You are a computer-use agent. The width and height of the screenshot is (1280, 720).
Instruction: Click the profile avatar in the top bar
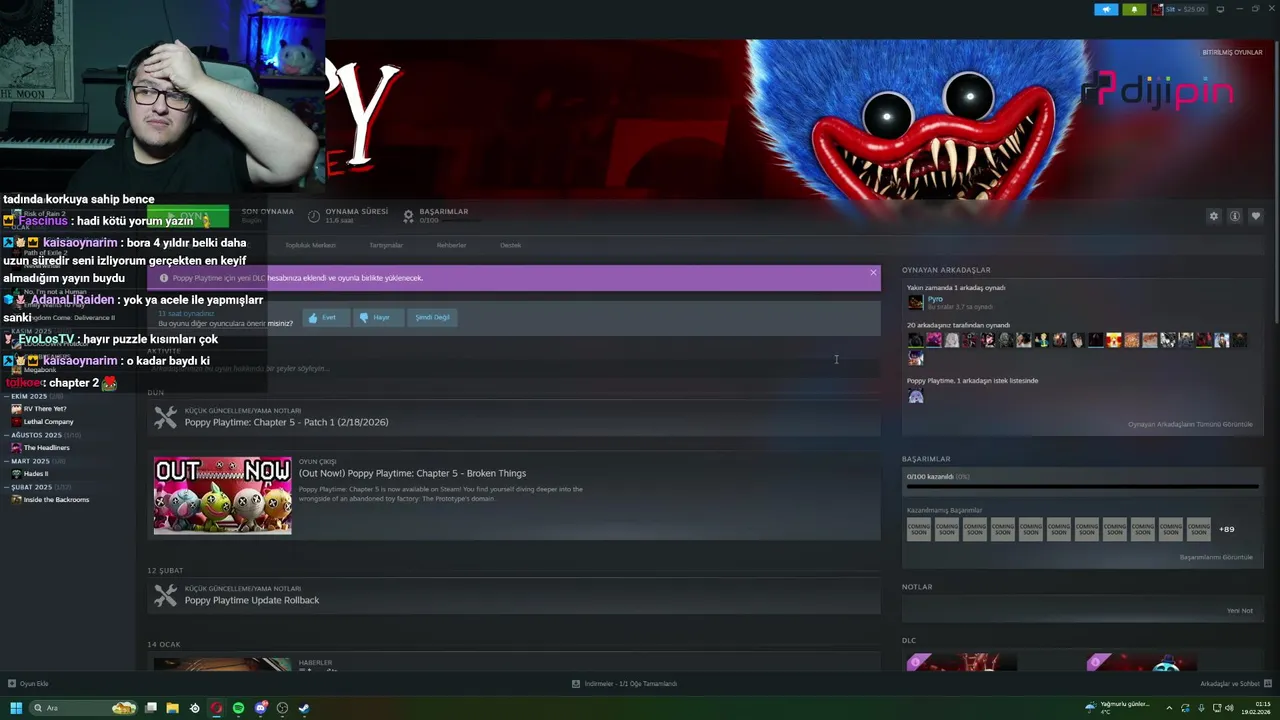(1157, 9)
